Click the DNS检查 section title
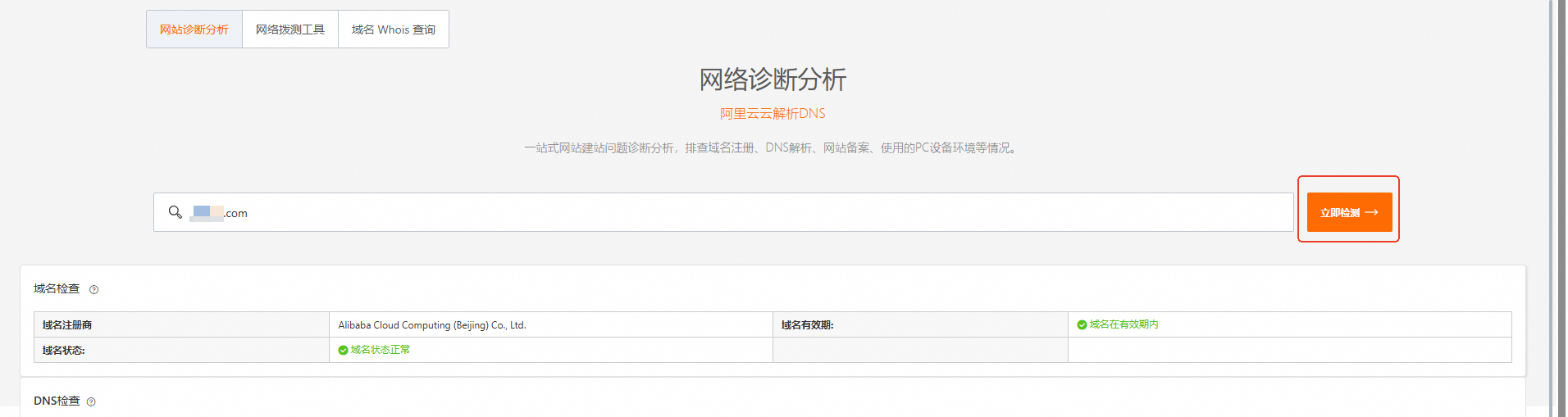 [57, 401]
